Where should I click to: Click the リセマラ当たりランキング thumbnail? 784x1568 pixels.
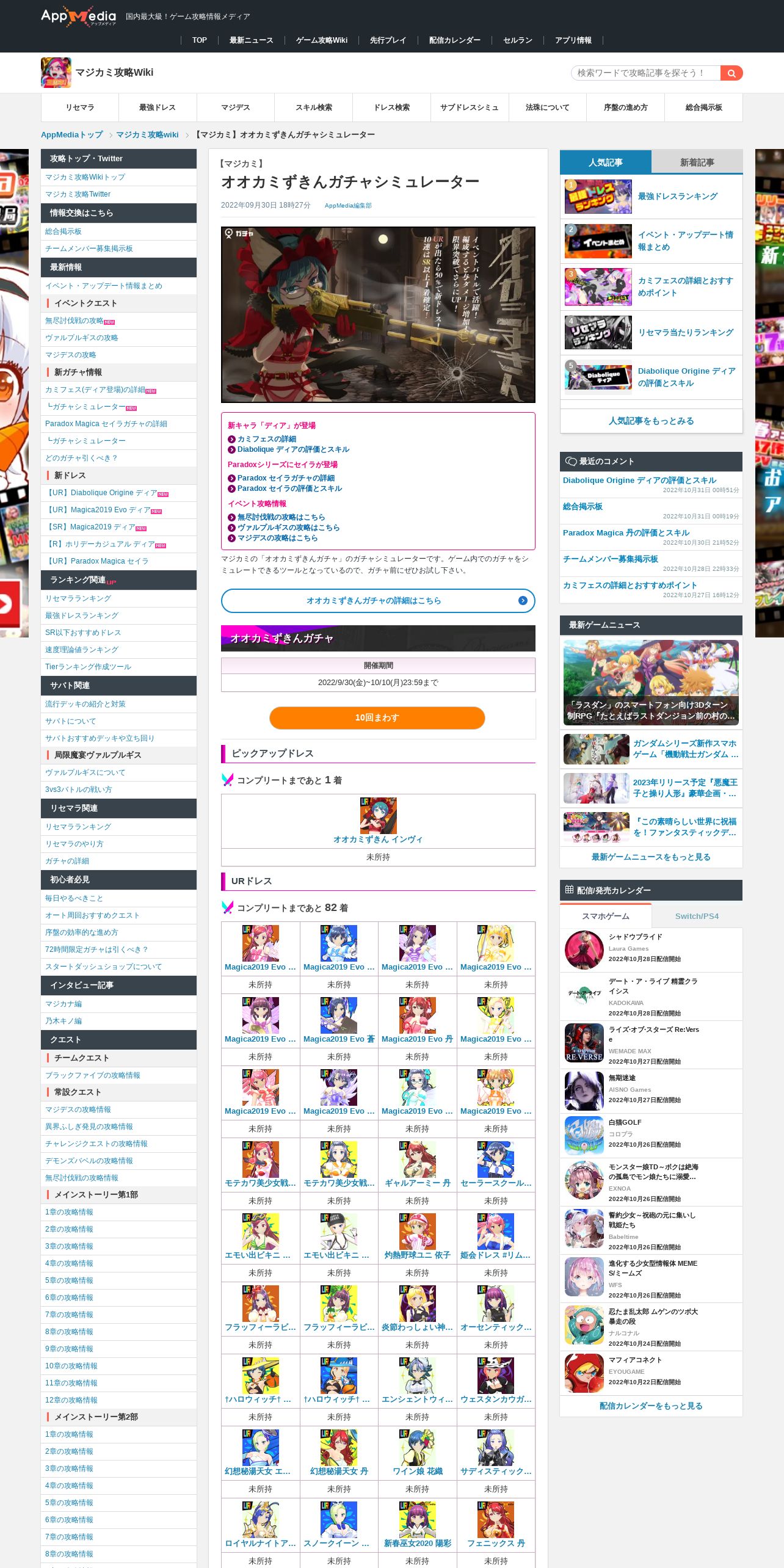(x=598, y=332)
